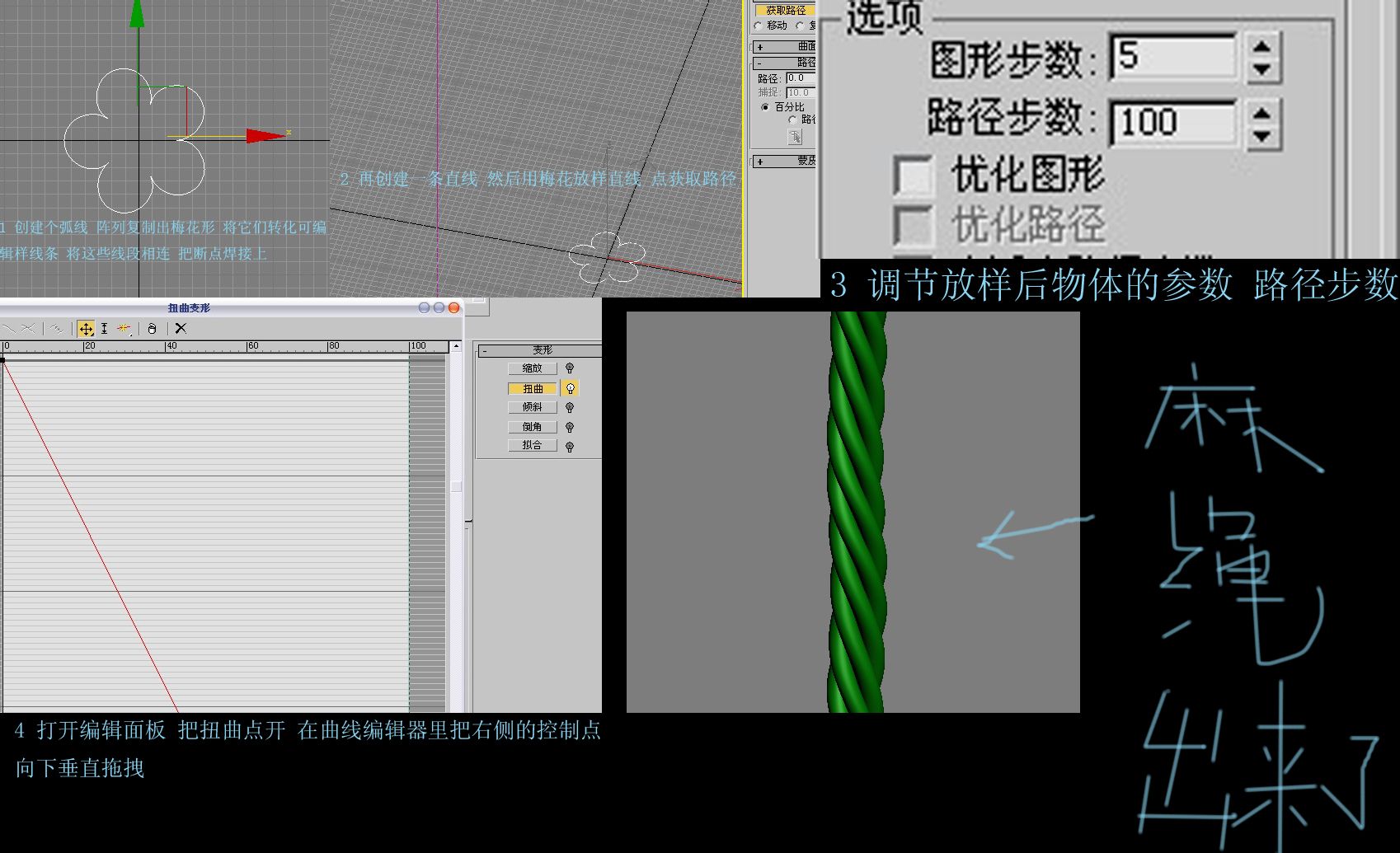1400x853 pixels.
Task: Toggle the lightbulb next to 倾斜
Action: coord(570,407)
